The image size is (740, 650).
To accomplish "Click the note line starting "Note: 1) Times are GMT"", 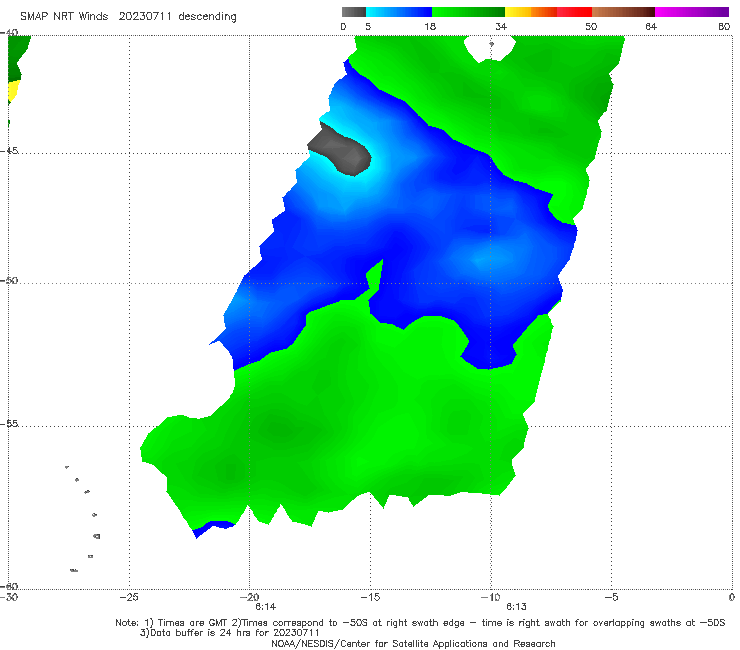I will pos(420,623).
